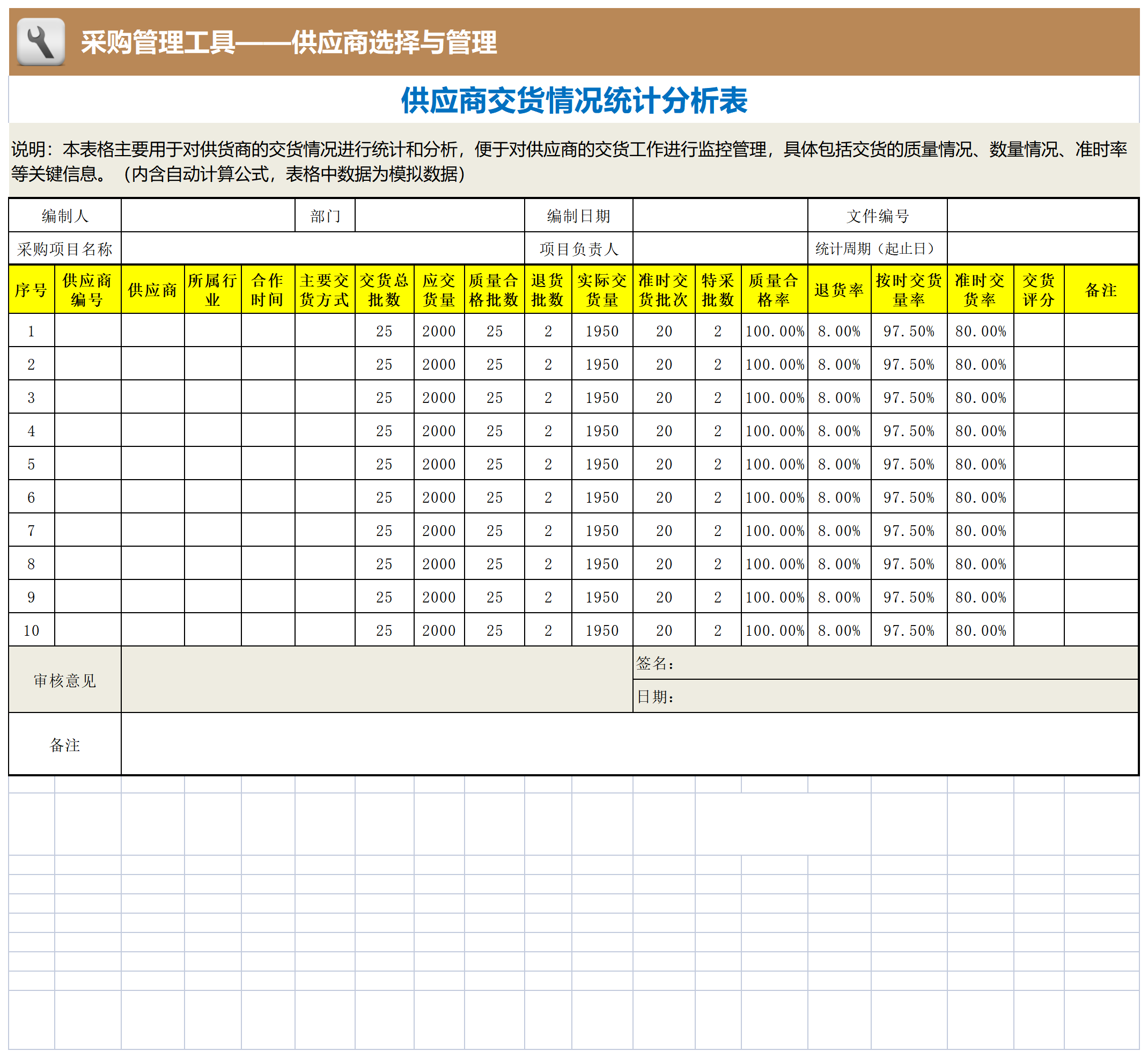
Task: Click the 主要交货方式 column header
Action: tap(325, 290)
